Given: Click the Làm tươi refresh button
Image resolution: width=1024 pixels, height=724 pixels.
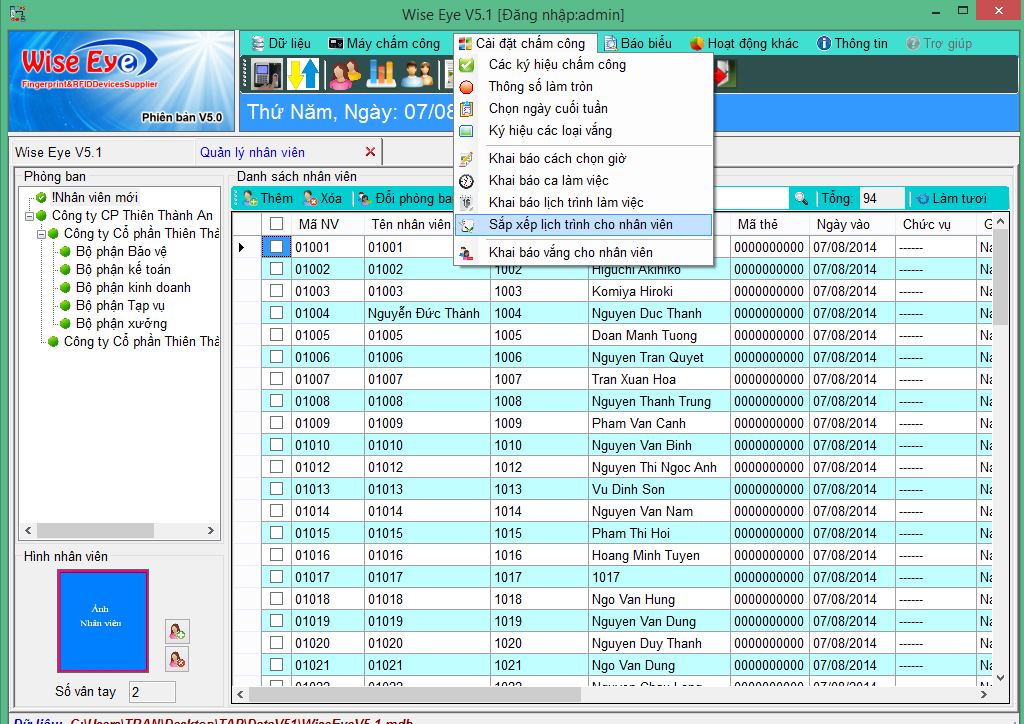Looking at the screenshot, I should 951,198.
